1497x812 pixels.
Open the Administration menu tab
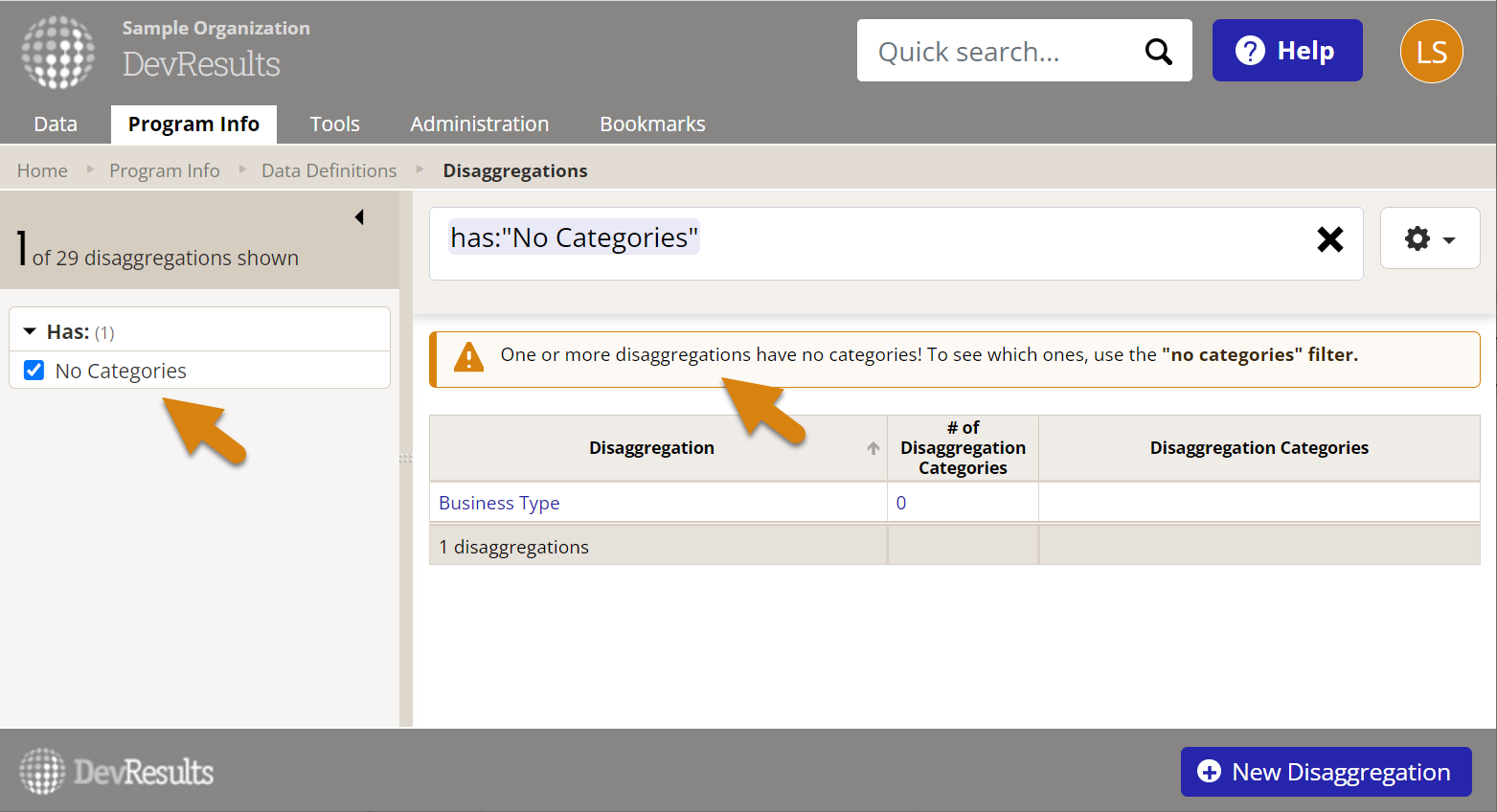[479, 124]
